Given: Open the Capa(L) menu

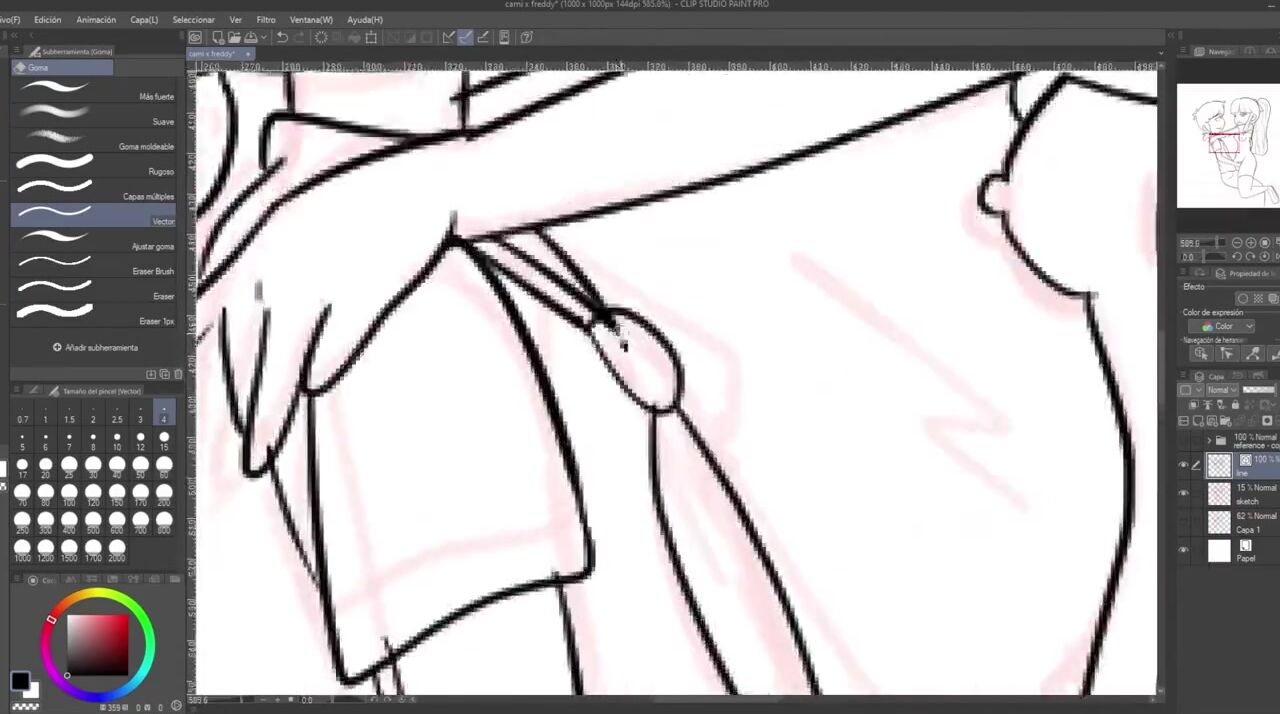Looking at the screenshot, I should (x=144, y=20).
